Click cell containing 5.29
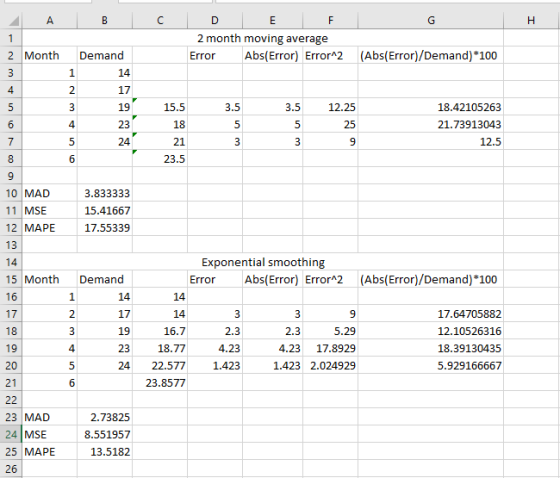This screenshot has height=478, width=560. pos(330,331)
